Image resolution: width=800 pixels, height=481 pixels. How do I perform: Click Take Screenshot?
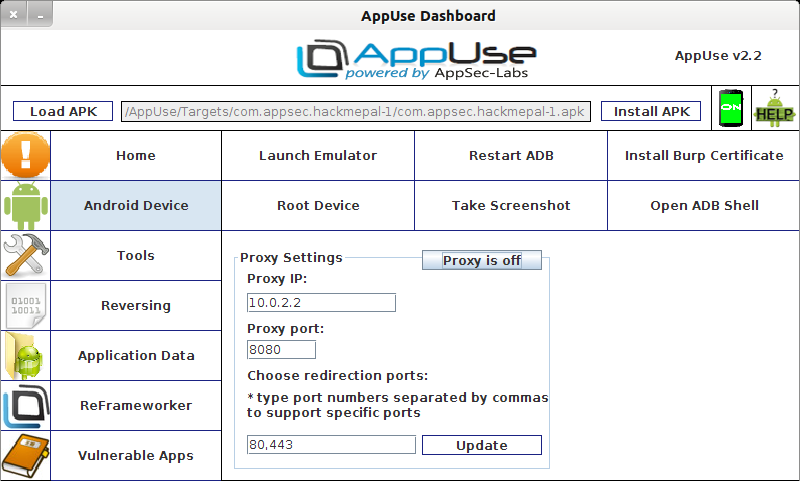click(x=511, y=206)
